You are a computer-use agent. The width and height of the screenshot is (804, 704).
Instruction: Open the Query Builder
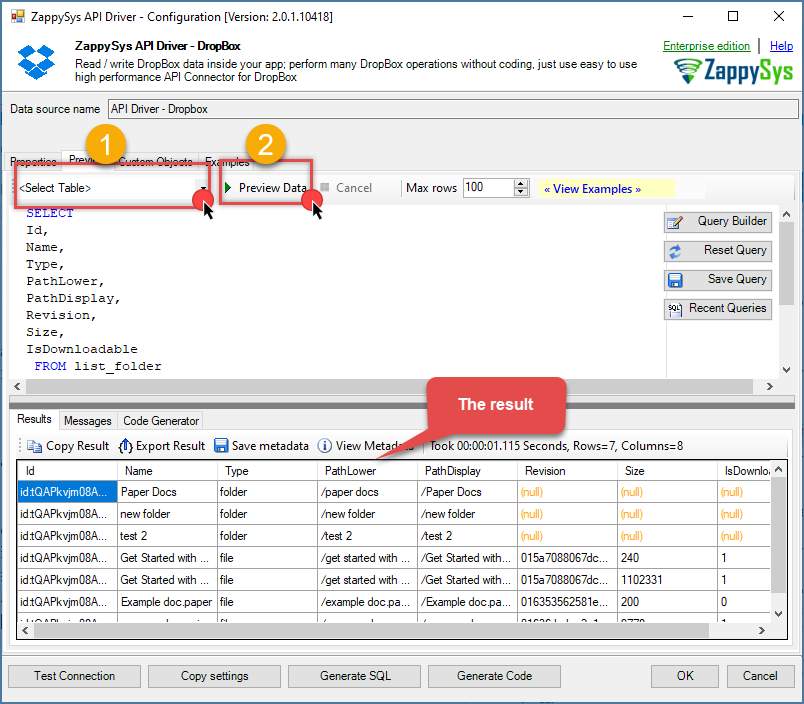click(718, 222)
